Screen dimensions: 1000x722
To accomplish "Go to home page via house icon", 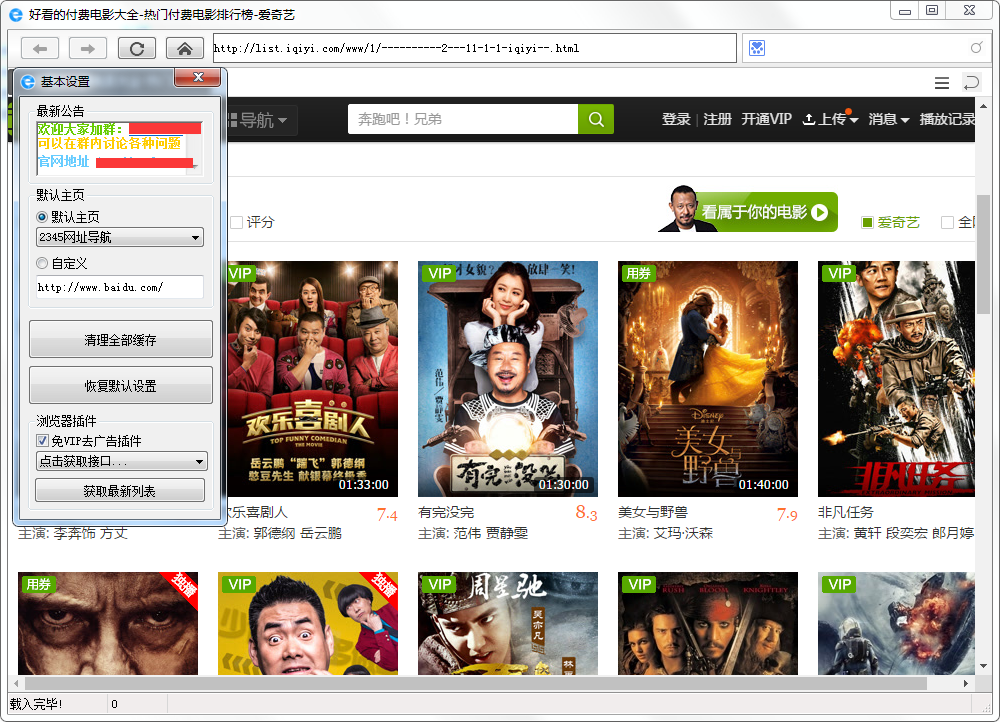I will tap(185, 48).
